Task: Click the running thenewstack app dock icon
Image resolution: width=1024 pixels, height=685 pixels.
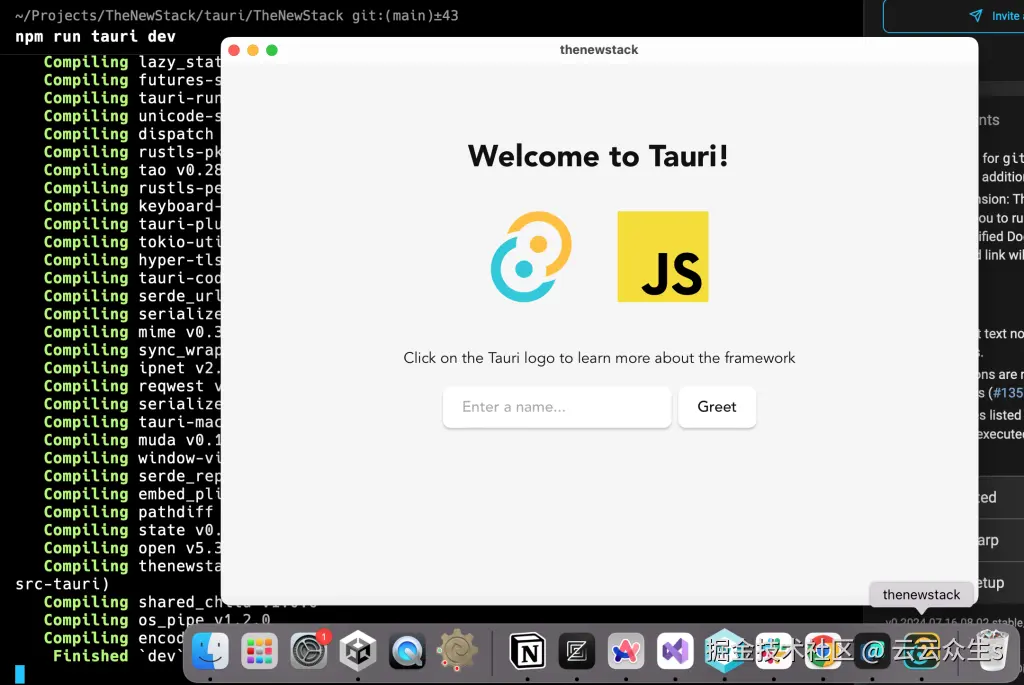Action: [x=921, y=651]
